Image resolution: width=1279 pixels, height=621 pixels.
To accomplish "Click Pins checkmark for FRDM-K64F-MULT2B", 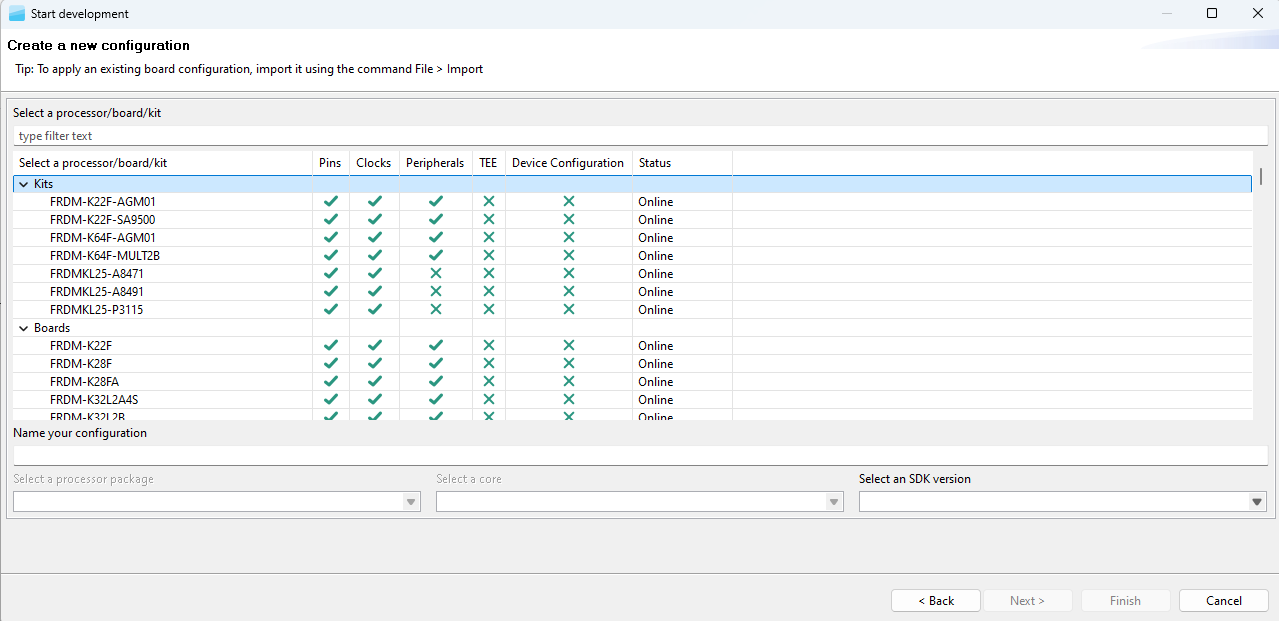I will pyautogui.click(x=331, y=255).
